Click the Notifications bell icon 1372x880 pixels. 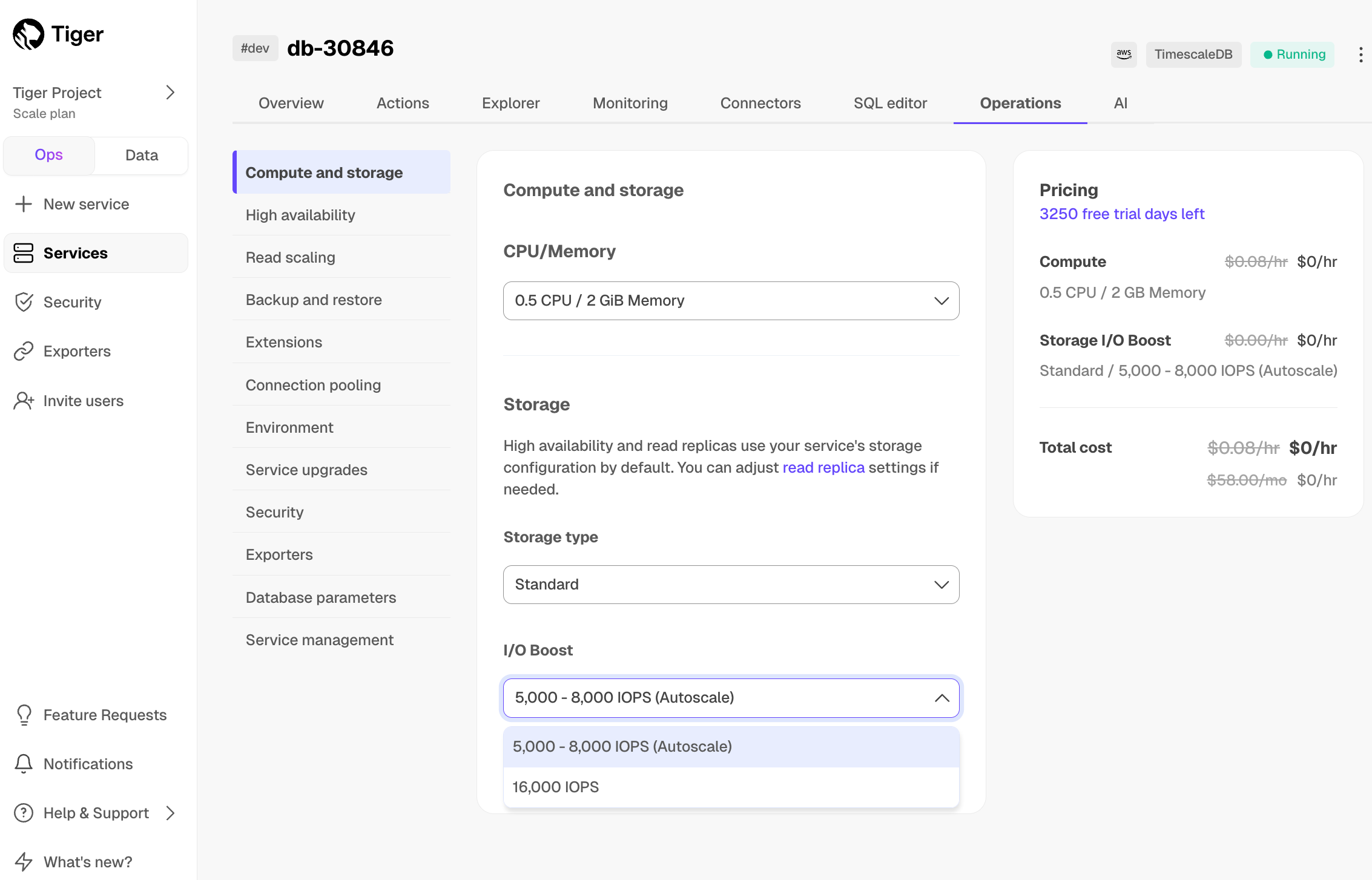[x=23, y=764]
